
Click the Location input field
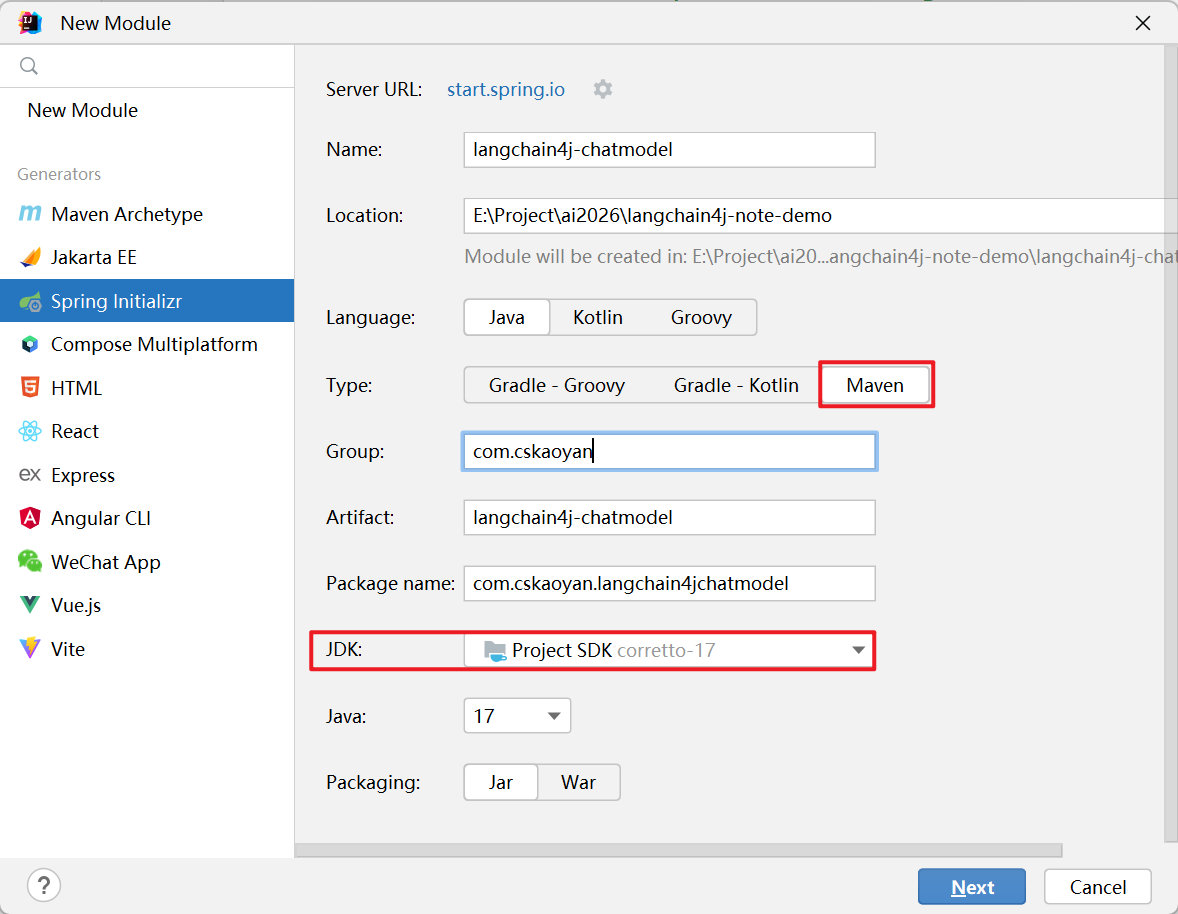click(820, 216)
